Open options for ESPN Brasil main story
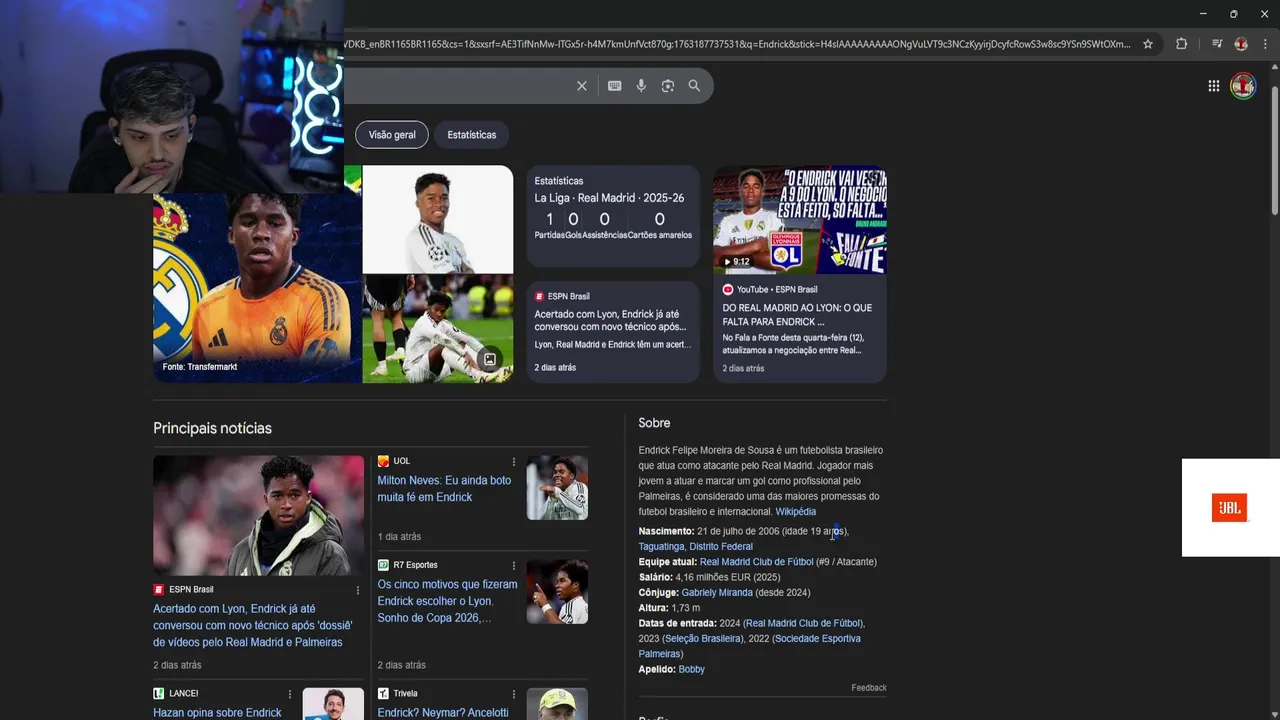The image size is (1280, 720). click(358, 590)
